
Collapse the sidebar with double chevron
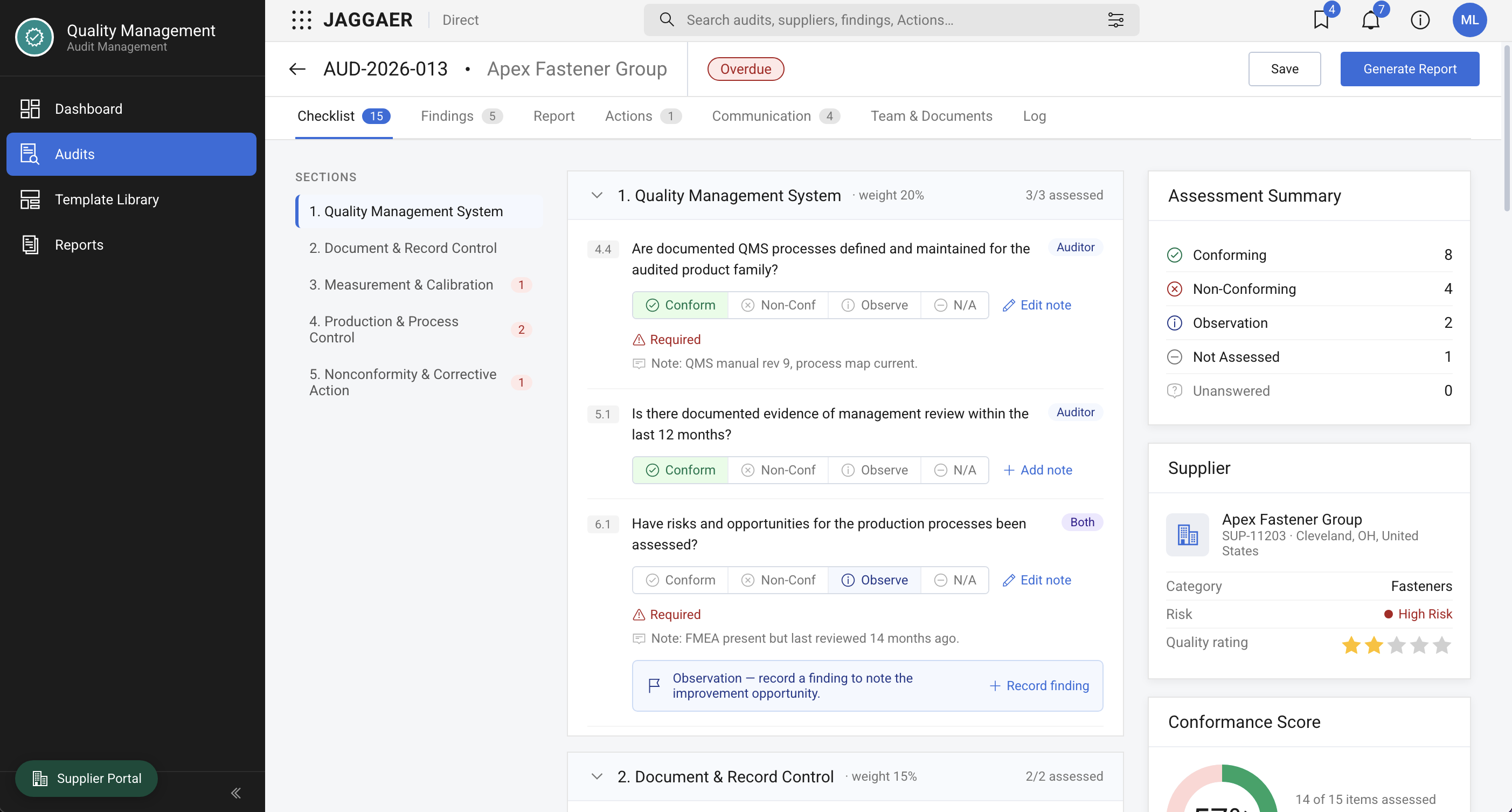[236, 793]
